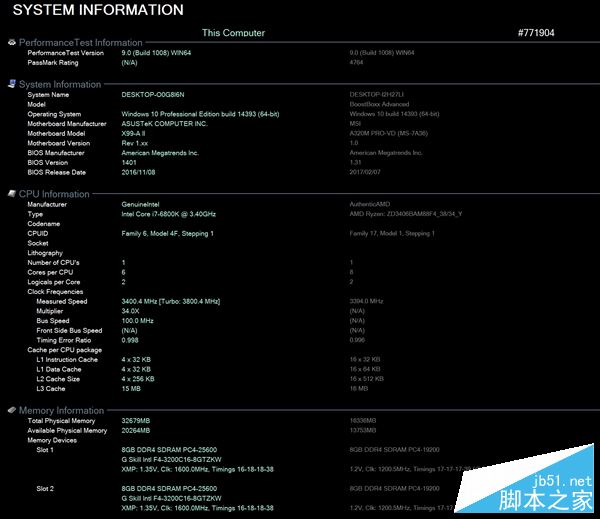Viewport: 600px width, 519px height.
Task: Click system name 'DESKTOP-O0G8I6N'
Action: (153, 95)
